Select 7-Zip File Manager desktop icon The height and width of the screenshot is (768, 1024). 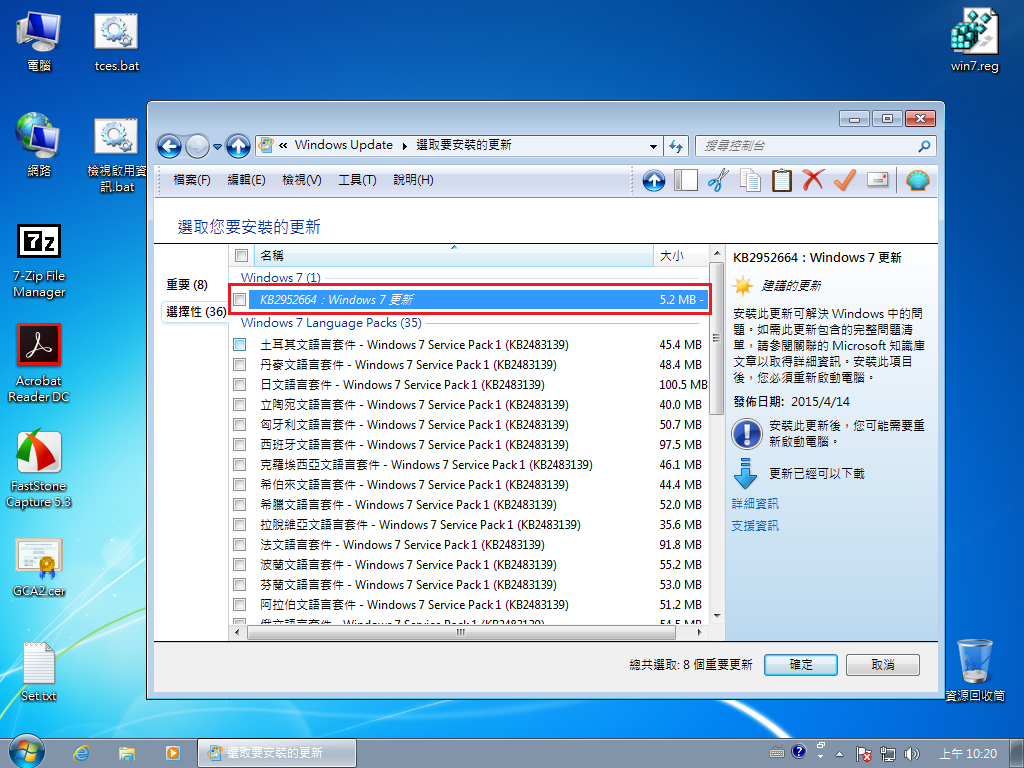[39, 261]
